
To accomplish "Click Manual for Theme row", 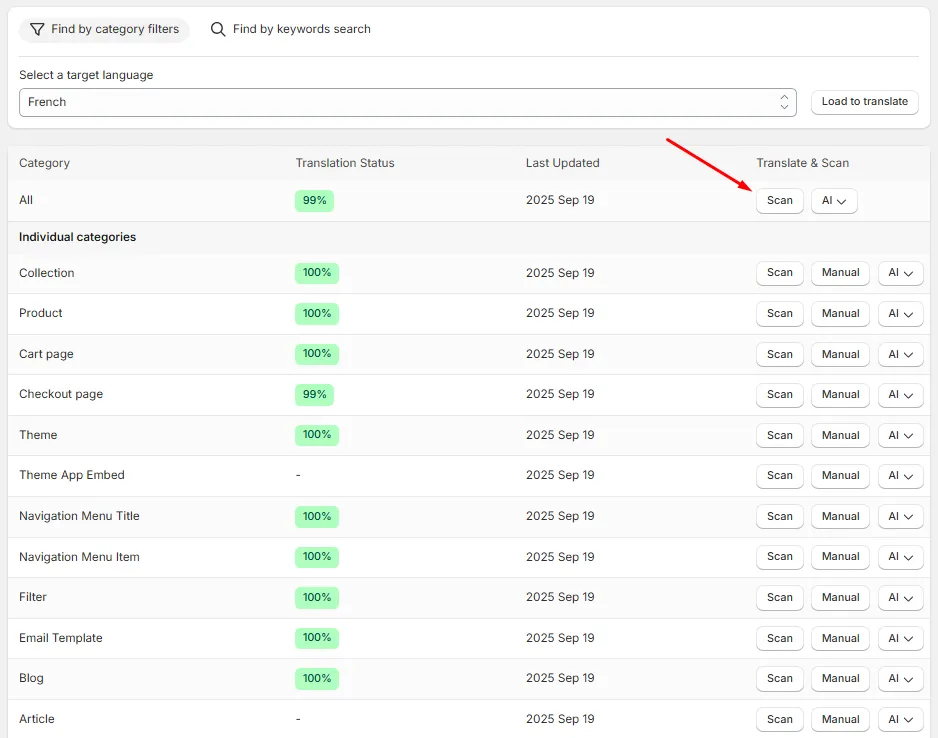I will [x=840, y=435].
